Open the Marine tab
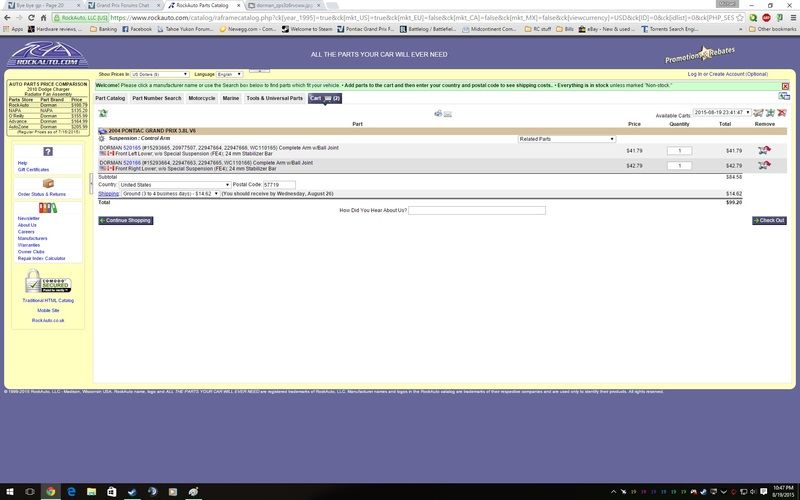800x500 pixels. tap(231, 98)
